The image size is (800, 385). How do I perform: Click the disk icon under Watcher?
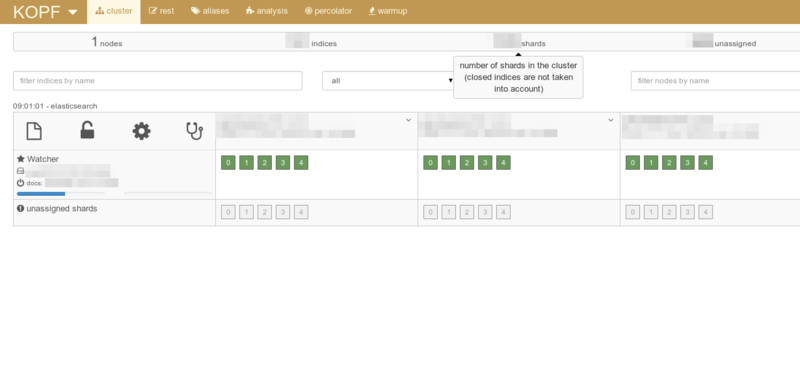coord(20,171)
